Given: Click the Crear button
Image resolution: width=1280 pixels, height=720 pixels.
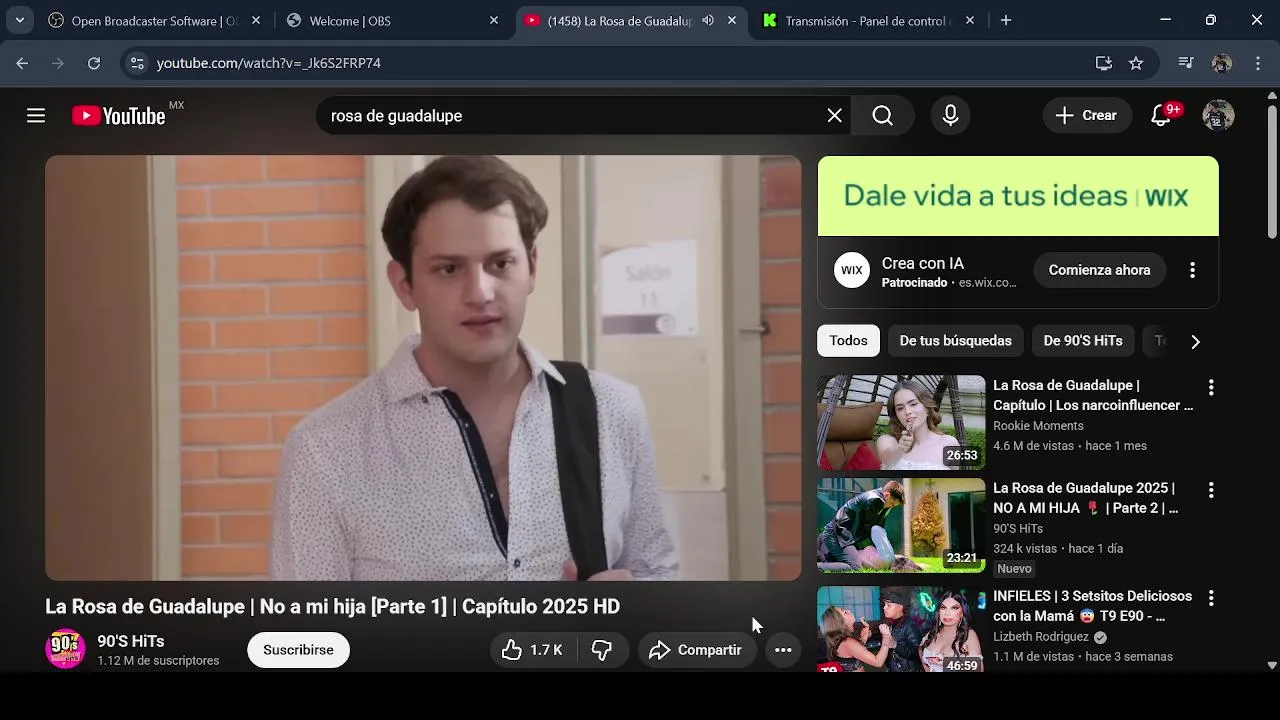Looking at the screenshot, I should [x=1087, y=116].
